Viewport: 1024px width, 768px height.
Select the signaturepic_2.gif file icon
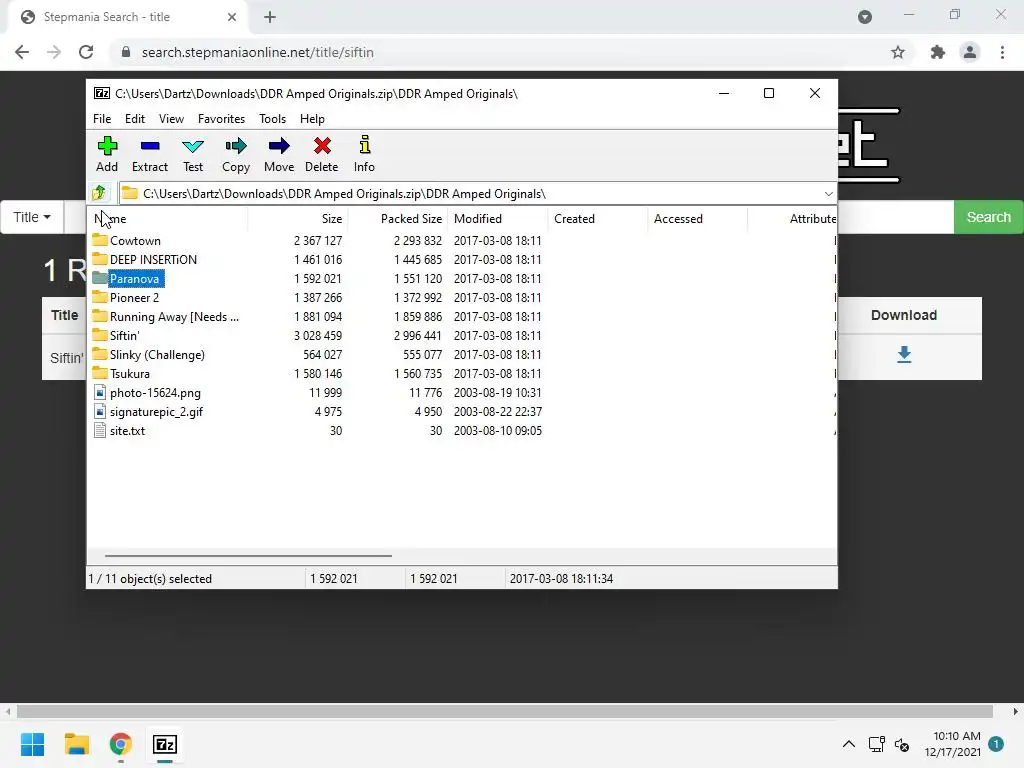coord(99,411)
